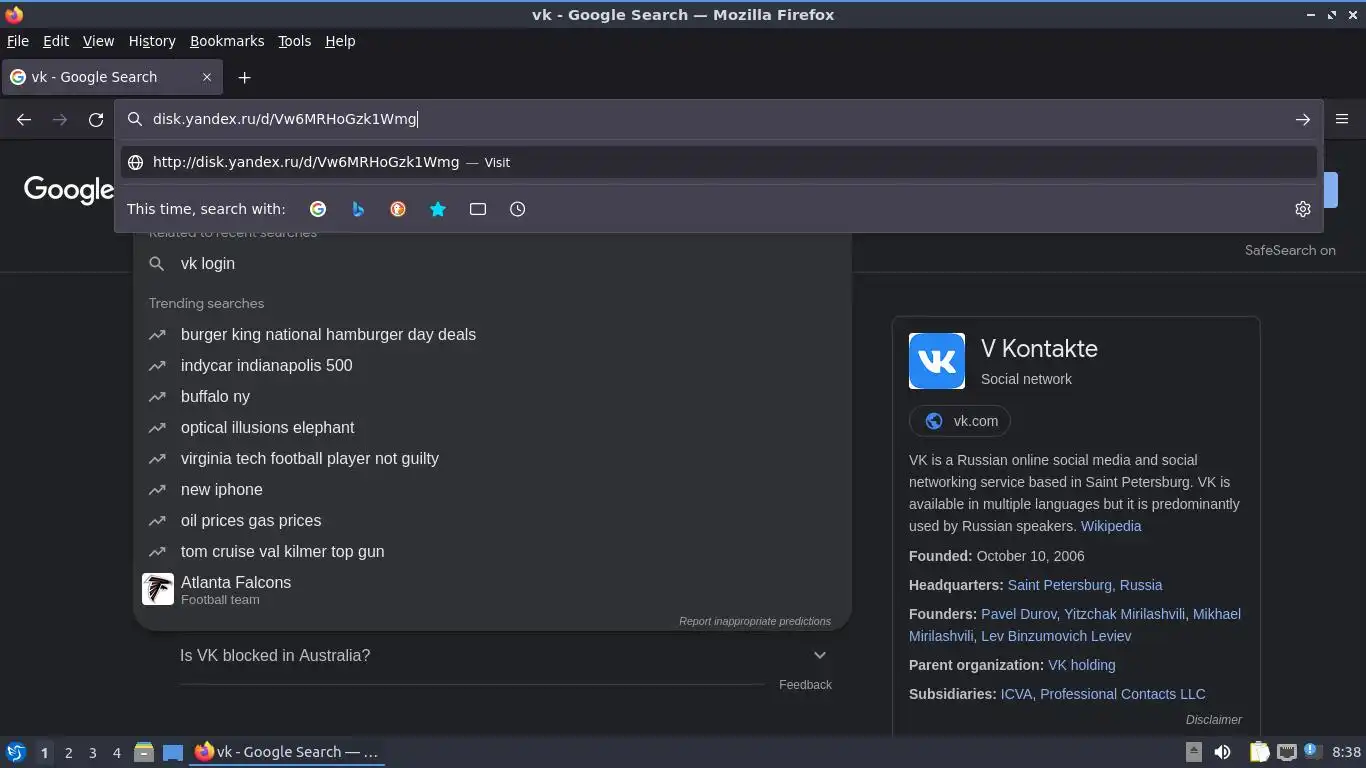Open the Bookmarks menu
This screenshot has height=768, width=1366.
227,41
